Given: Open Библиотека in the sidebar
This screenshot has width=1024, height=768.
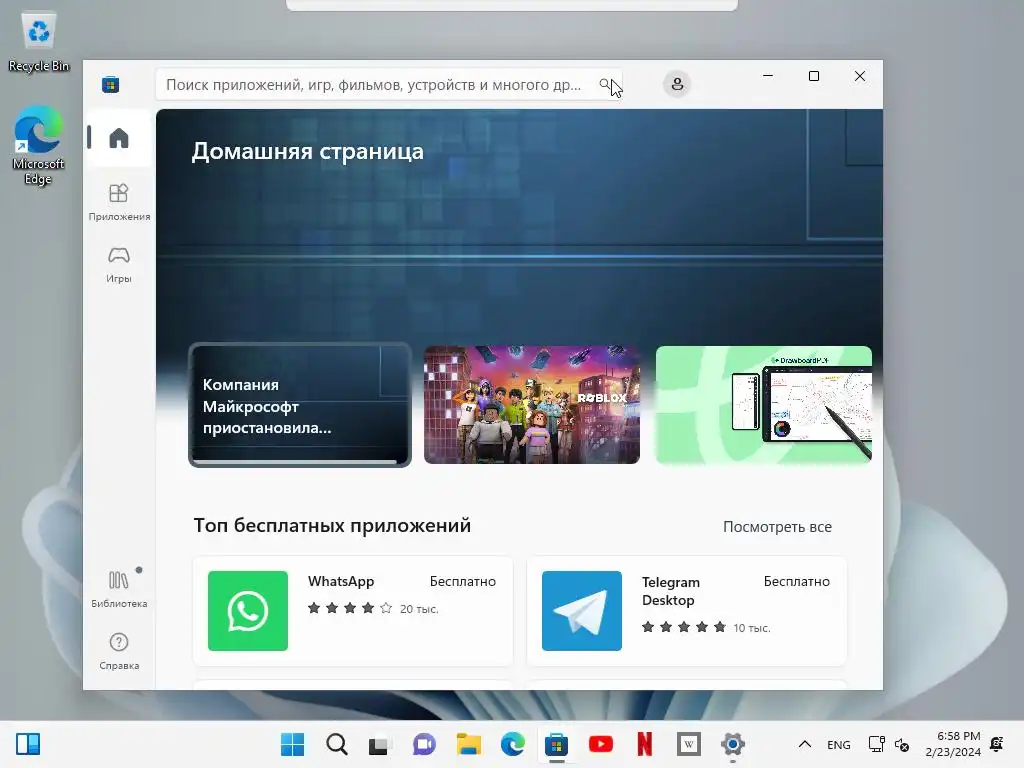Looking at the screenshot, I should pyautogui.click(x=119, y=589).
